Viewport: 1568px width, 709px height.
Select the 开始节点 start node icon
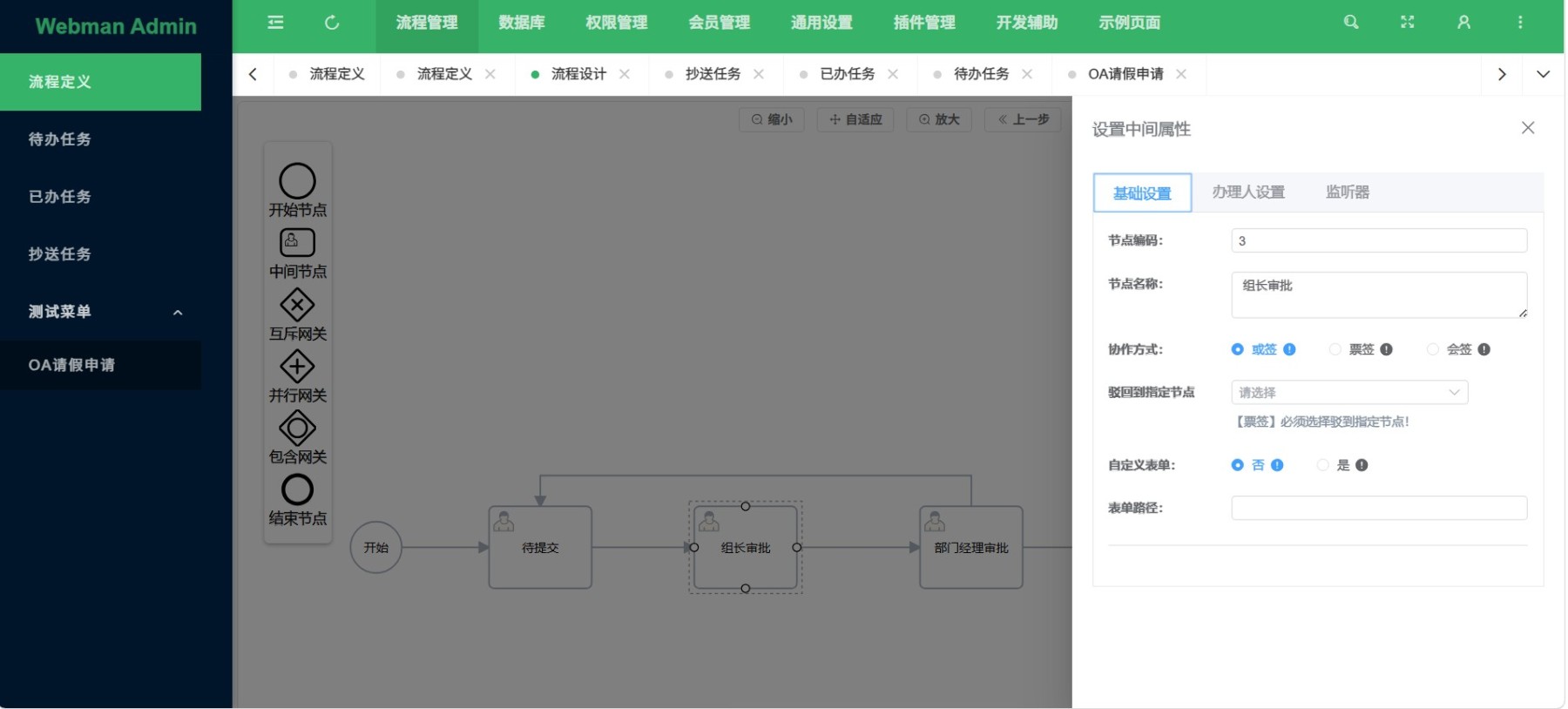pyautogui.click(x=297, y=181)
